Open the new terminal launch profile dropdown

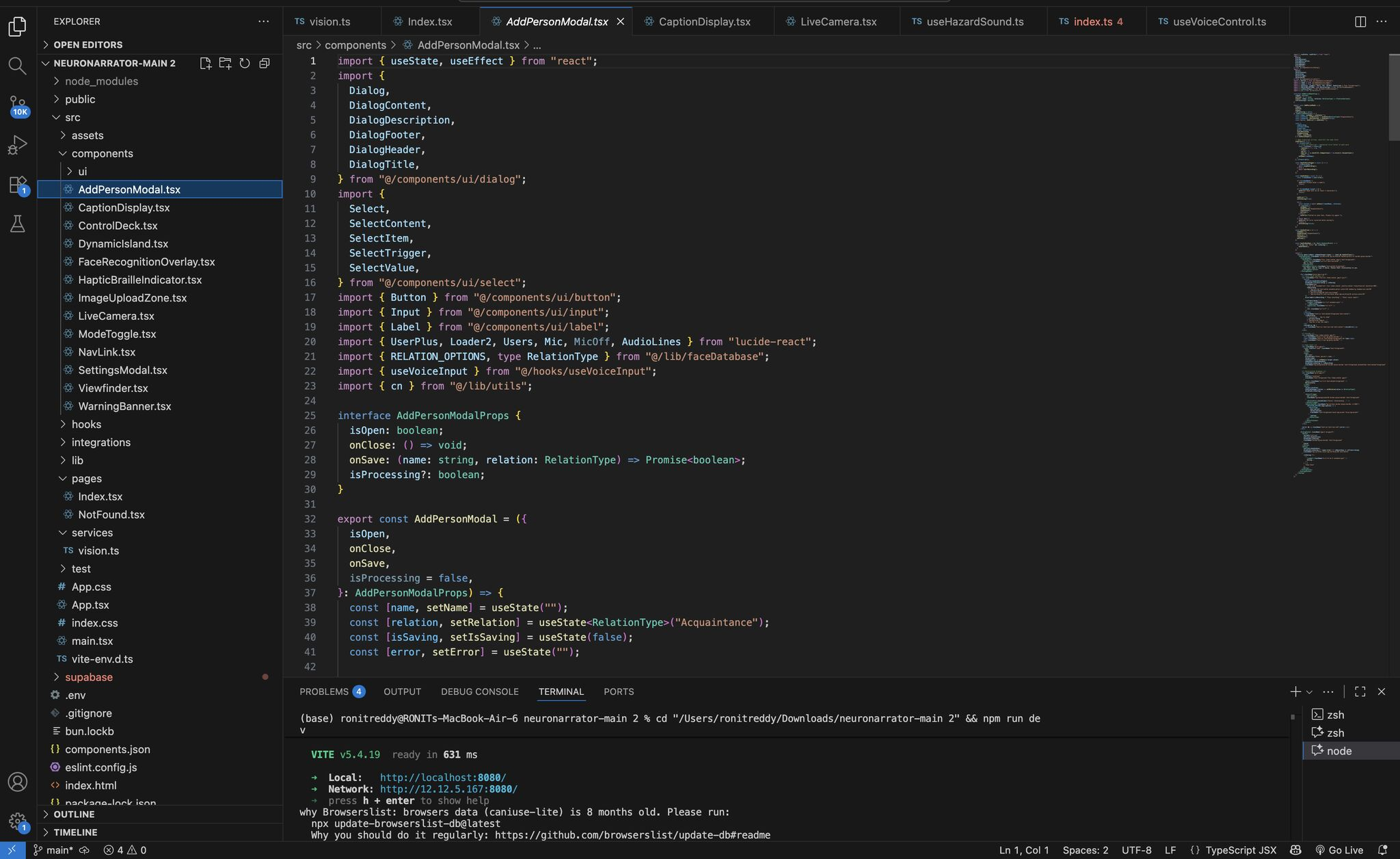pos(1309,692)
